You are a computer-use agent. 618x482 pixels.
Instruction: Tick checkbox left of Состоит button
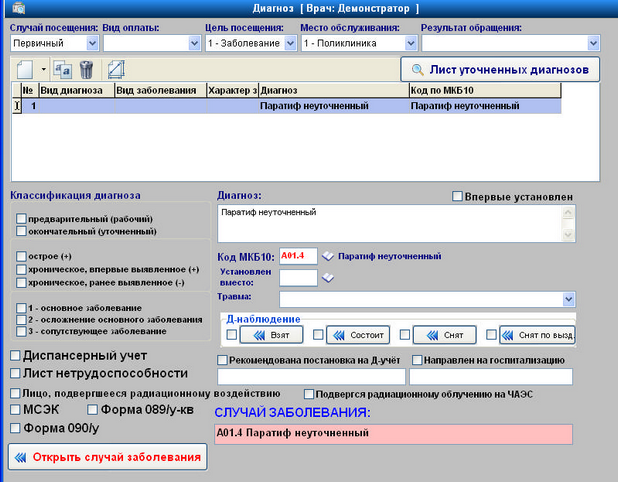tap(318, 335)
